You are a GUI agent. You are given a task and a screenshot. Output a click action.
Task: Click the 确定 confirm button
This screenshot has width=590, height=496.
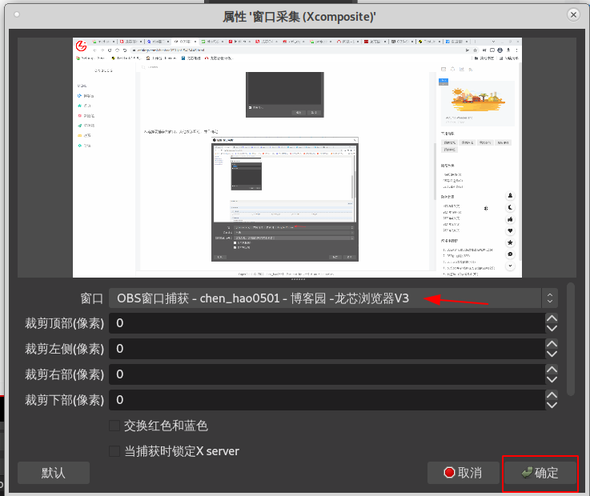[x=540, y=473]
